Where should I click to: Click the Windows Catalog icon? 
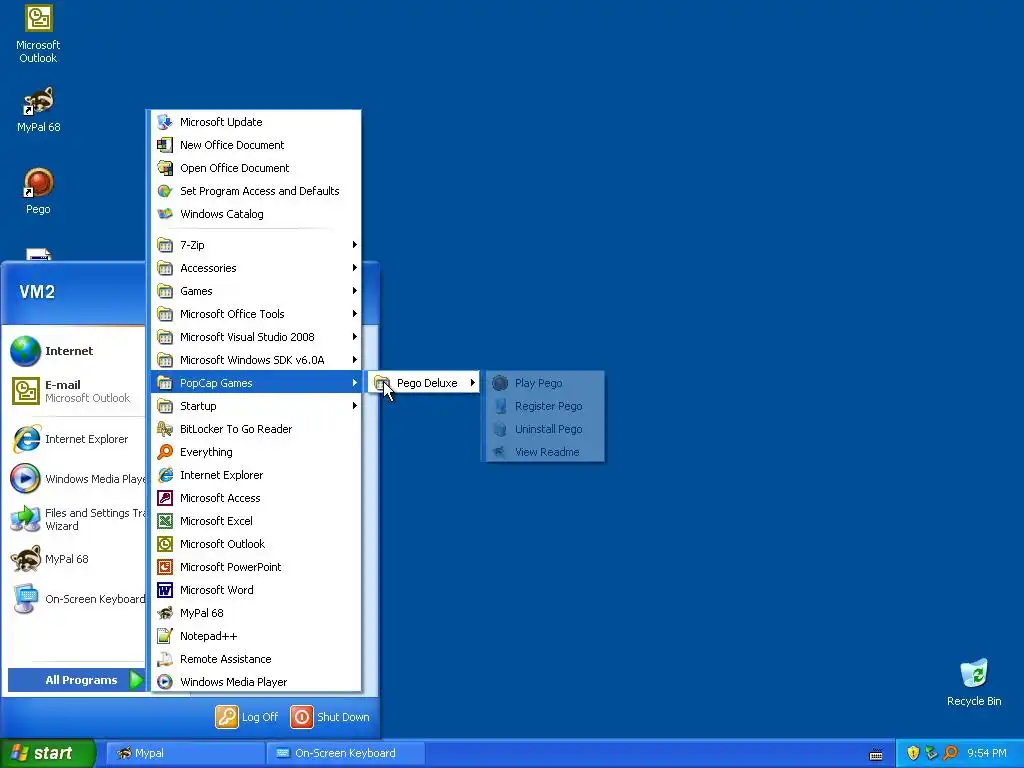165,214
